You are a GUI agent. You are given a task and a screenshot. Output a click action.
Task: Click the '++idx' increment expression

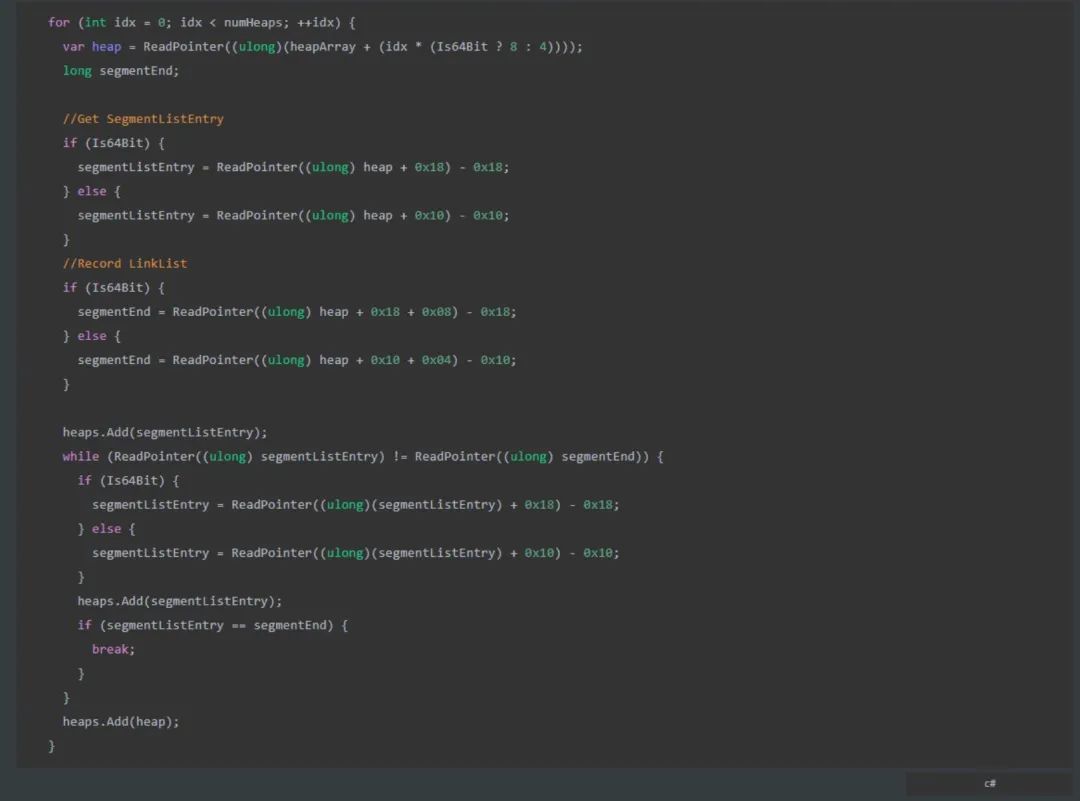tap(315, 23)
